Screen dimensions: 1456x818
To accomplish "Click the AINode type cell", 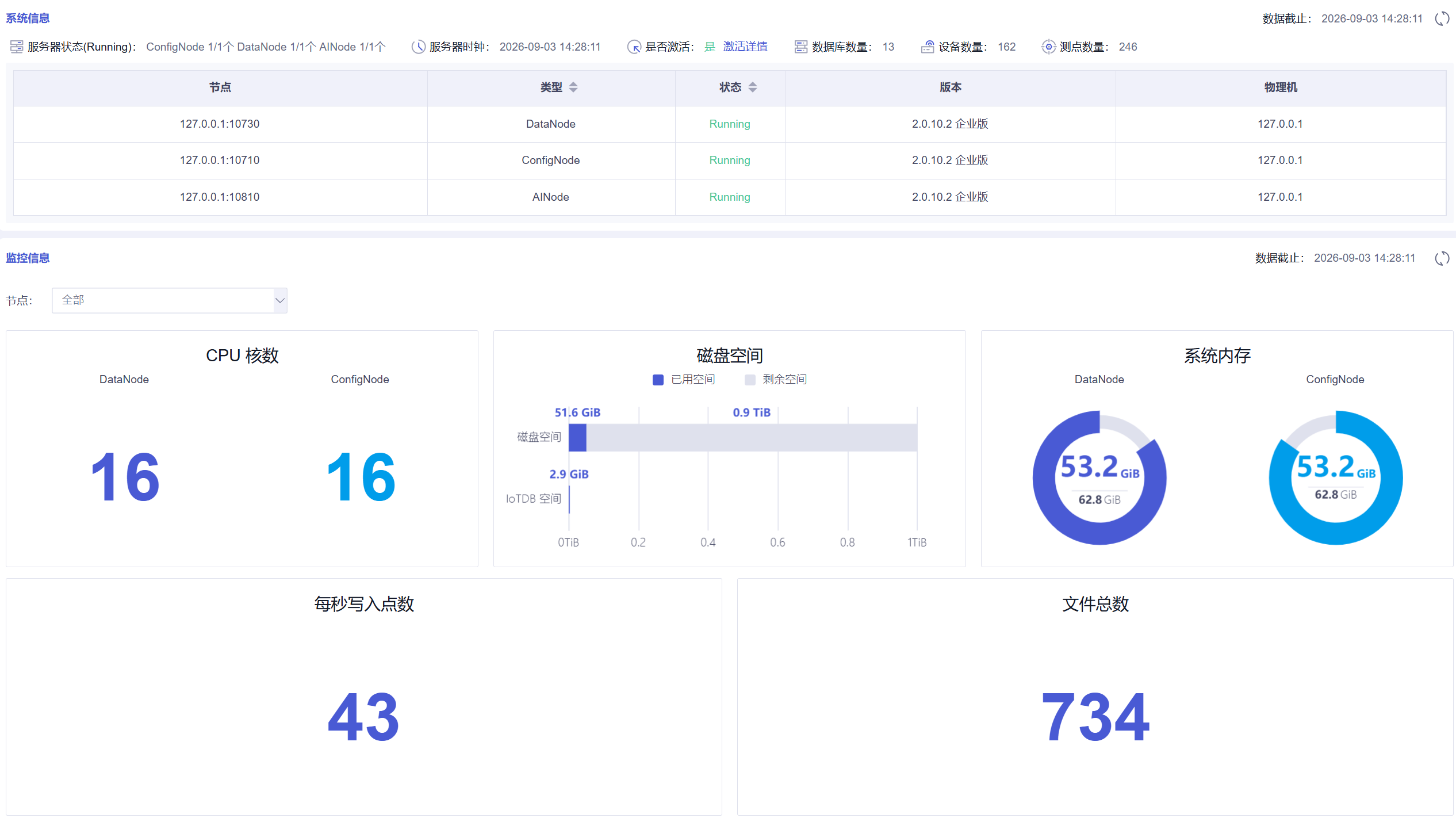I will pos(551,197).
